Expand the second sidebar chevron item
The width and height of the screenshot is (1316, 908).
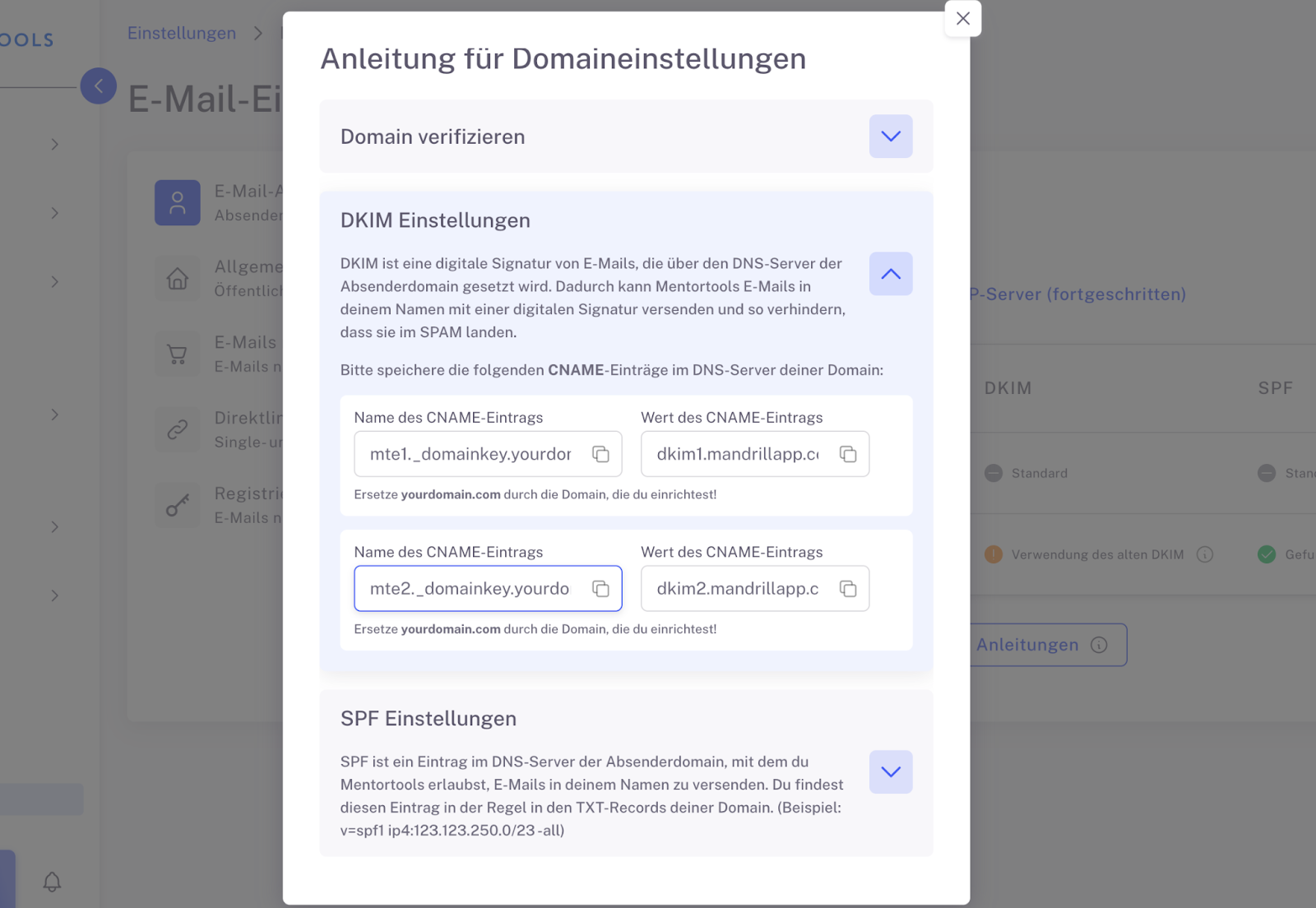tap(55, 214)
